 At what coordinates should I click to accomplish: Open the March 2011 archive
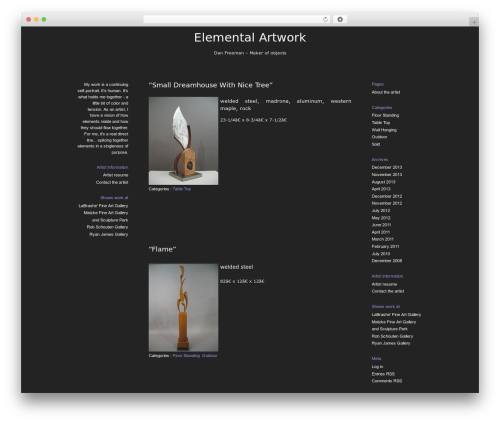pos(382,239)
